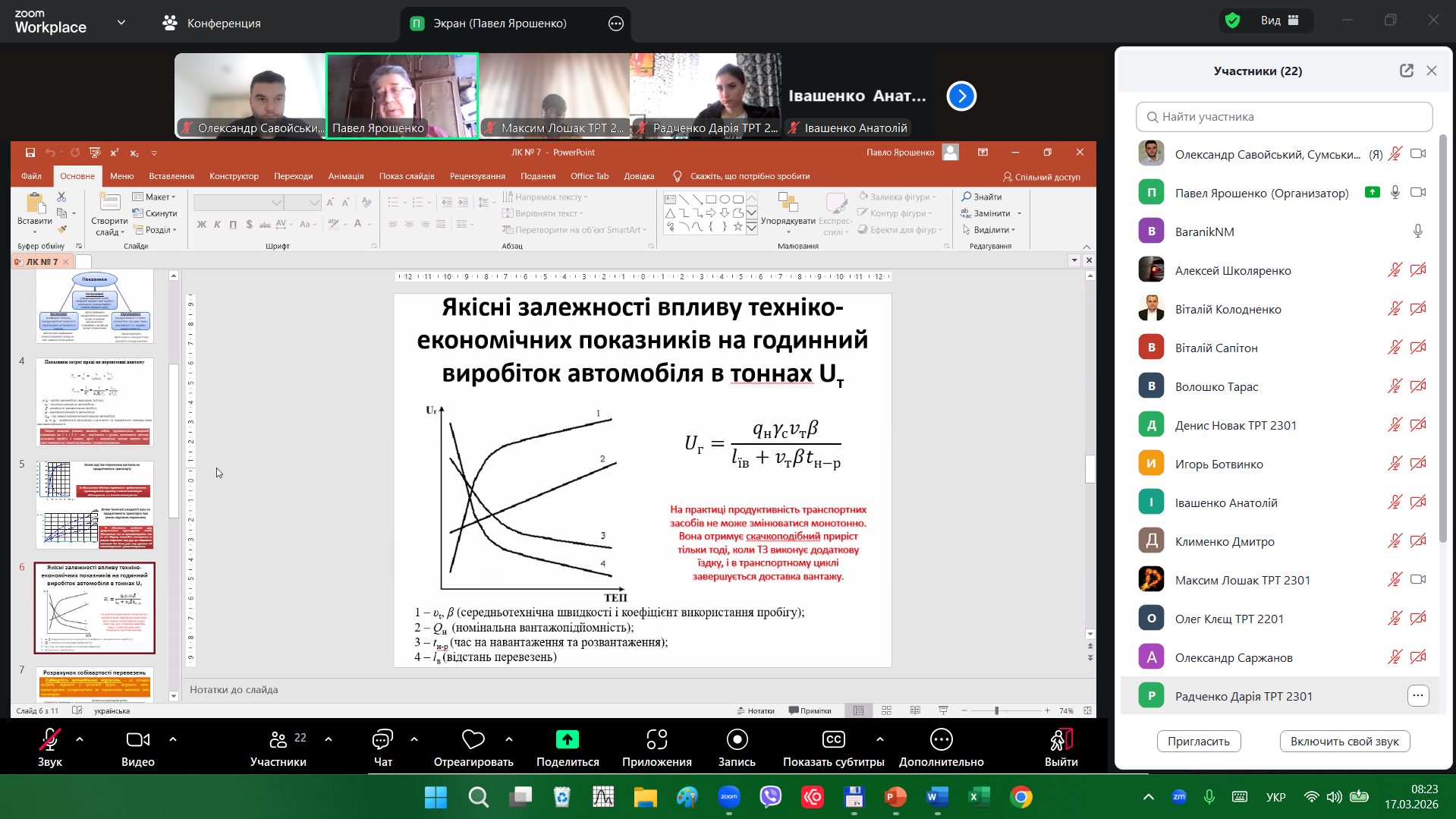
Task: Open the Animation ribbon tab
Action: tap(345, 176)
